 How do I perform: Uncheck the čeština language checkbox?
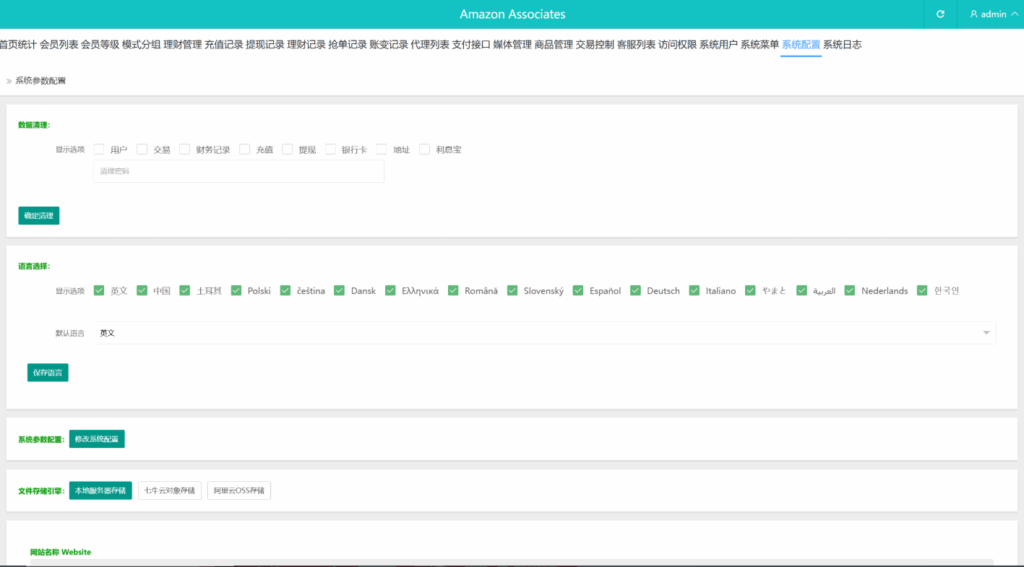[x=285, y=290]
